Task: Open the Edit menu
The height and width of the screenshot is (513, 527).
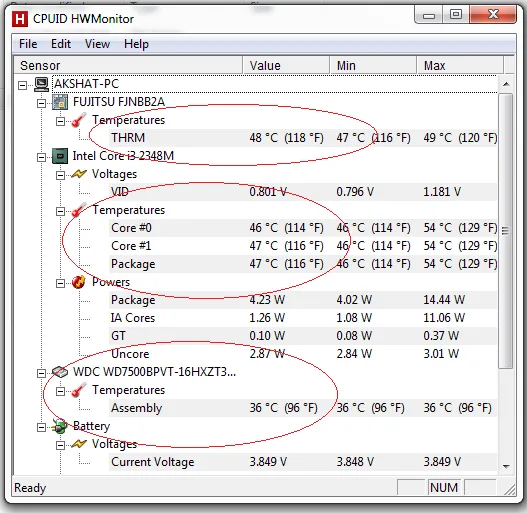Action: pos(61,44)
